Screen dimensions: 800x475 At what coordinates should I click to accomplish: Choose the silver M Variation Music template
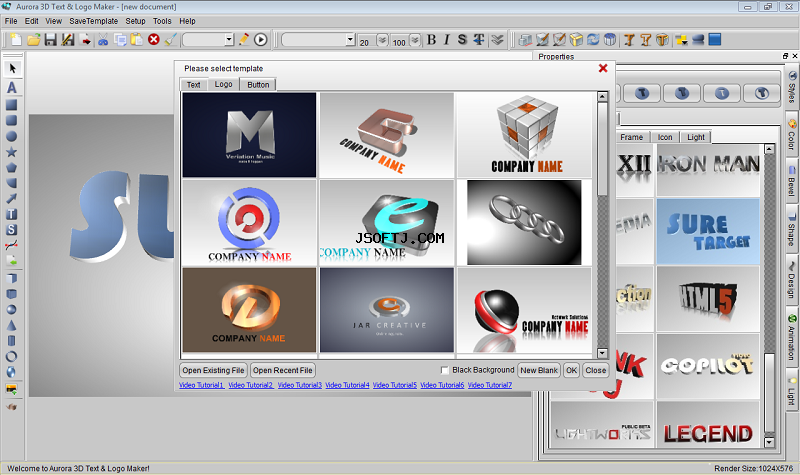[x=249, y=135]
